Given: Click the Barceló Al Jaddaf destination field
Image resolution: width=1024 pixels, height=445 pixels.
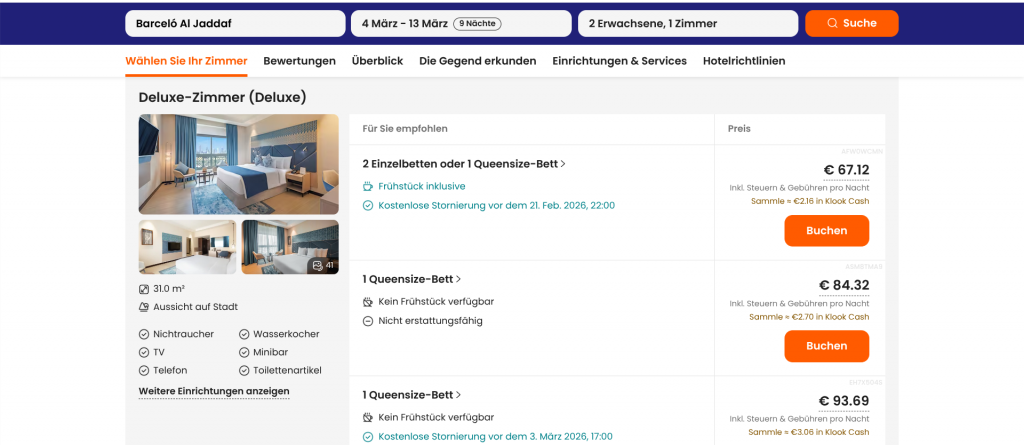Looking at the screenshot, I should [234, 23].
